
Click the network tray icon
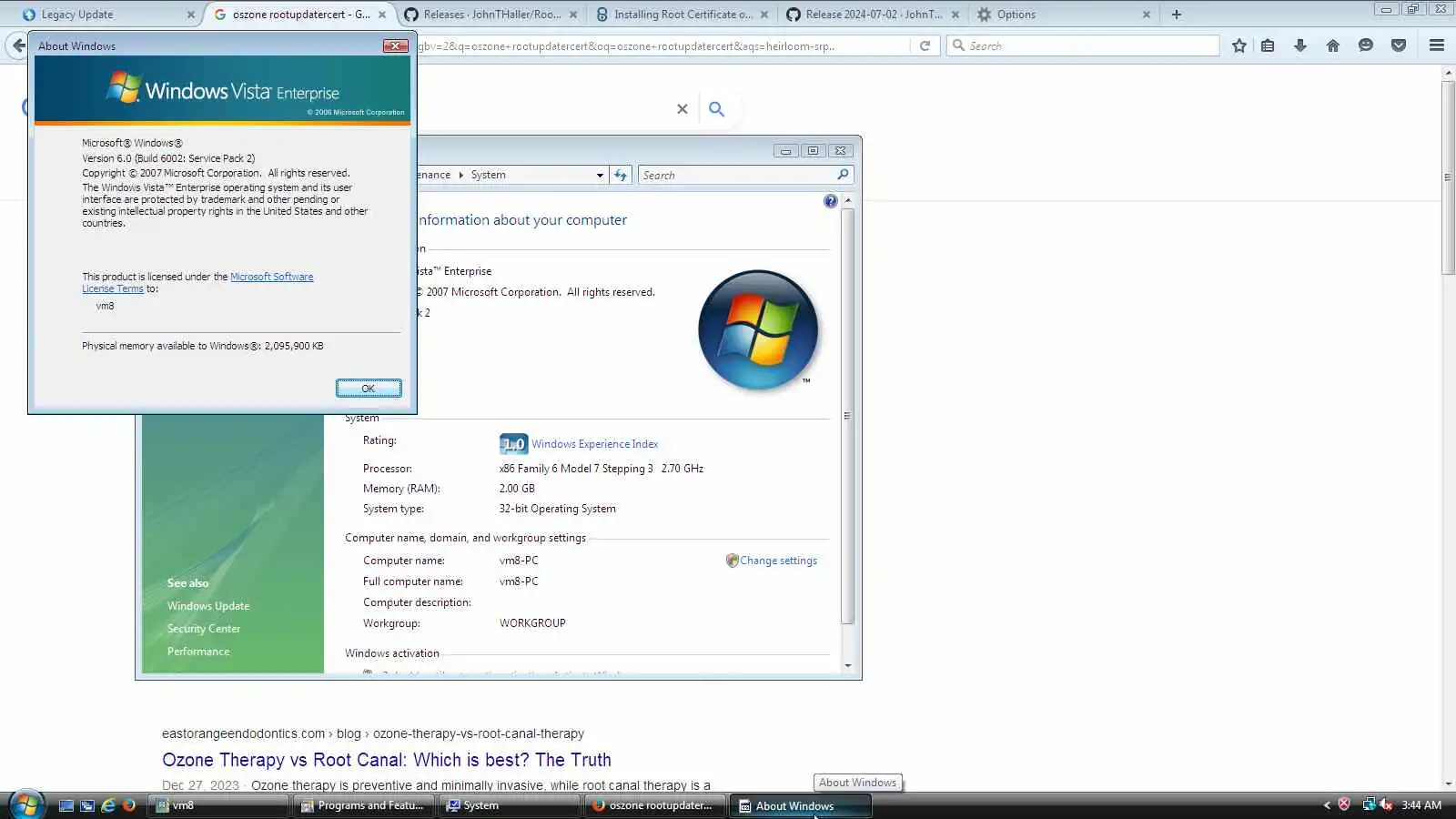[x=1369, y=804]
